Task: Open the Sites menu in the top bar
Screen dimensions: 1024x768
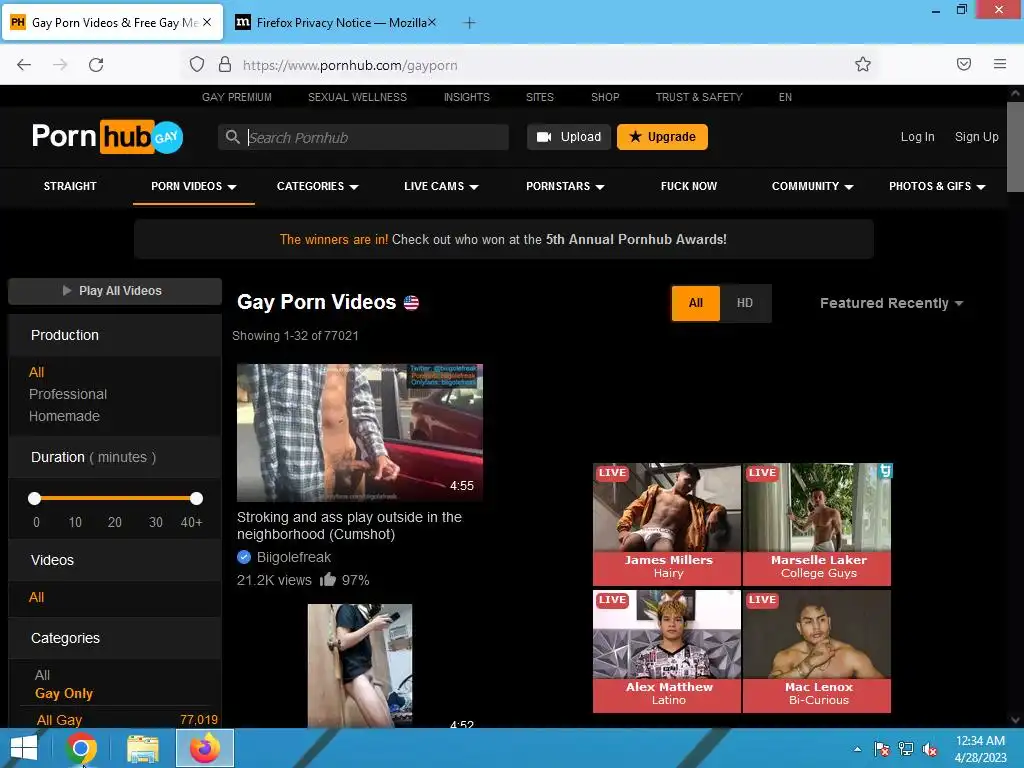Action: click(539, 97)
